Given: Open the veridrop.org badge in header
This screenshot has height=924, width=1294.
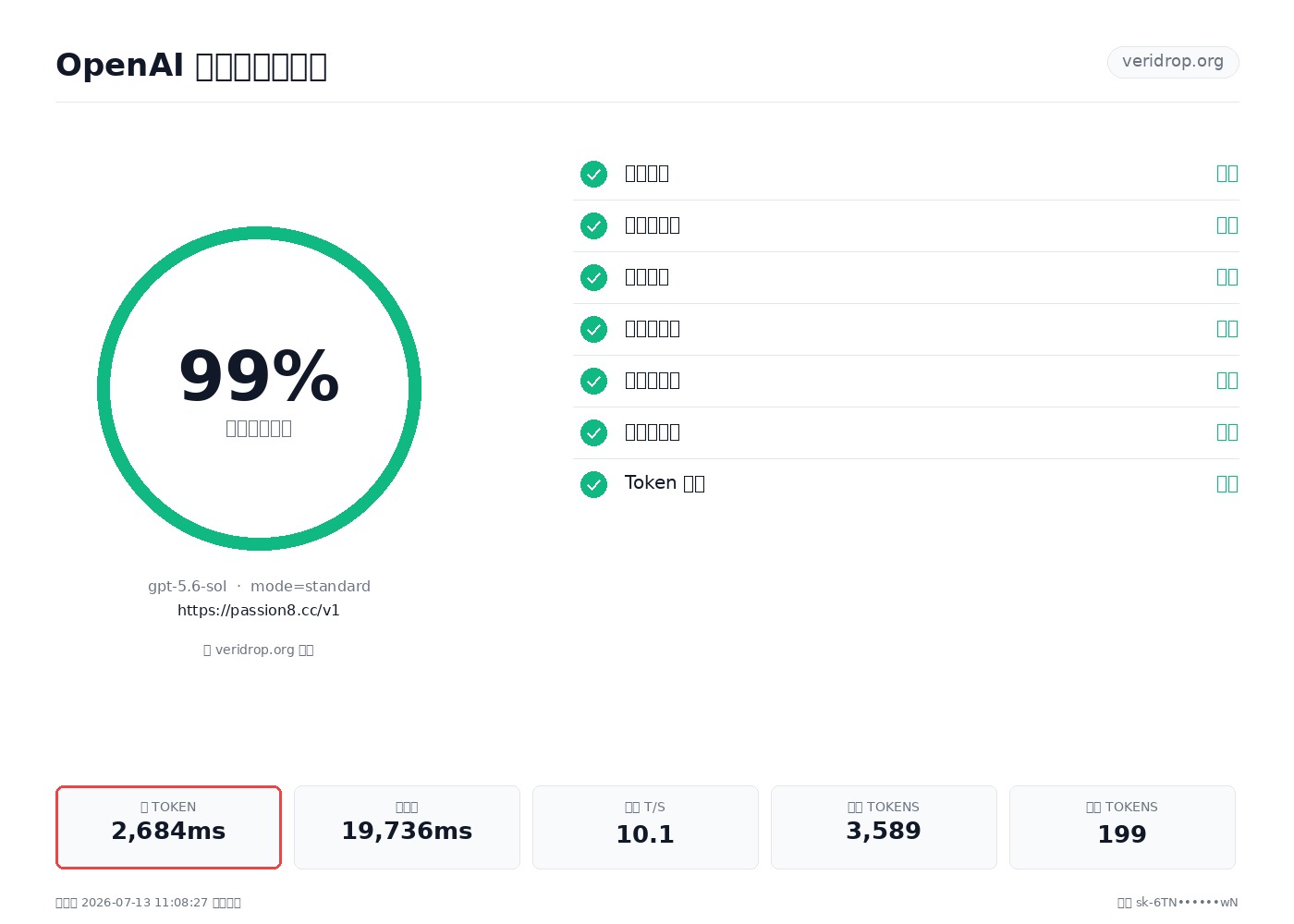Looking at the screenshot, I should point(1173,62).
